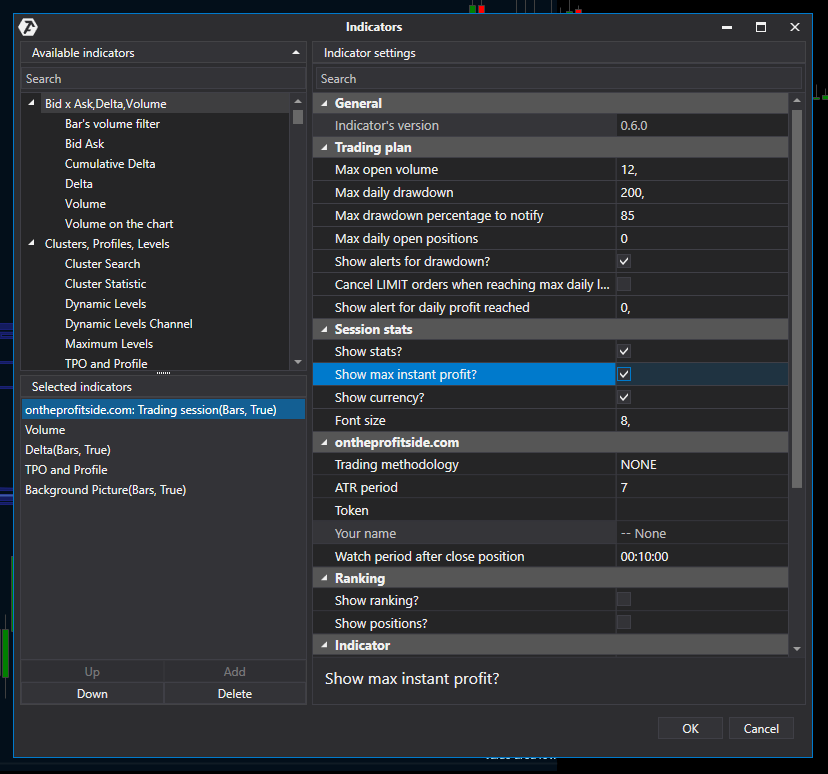The height and width of the screenshot is (774, 828).
Task: Enable the Show positions checkbox
Action: point(624,622)
